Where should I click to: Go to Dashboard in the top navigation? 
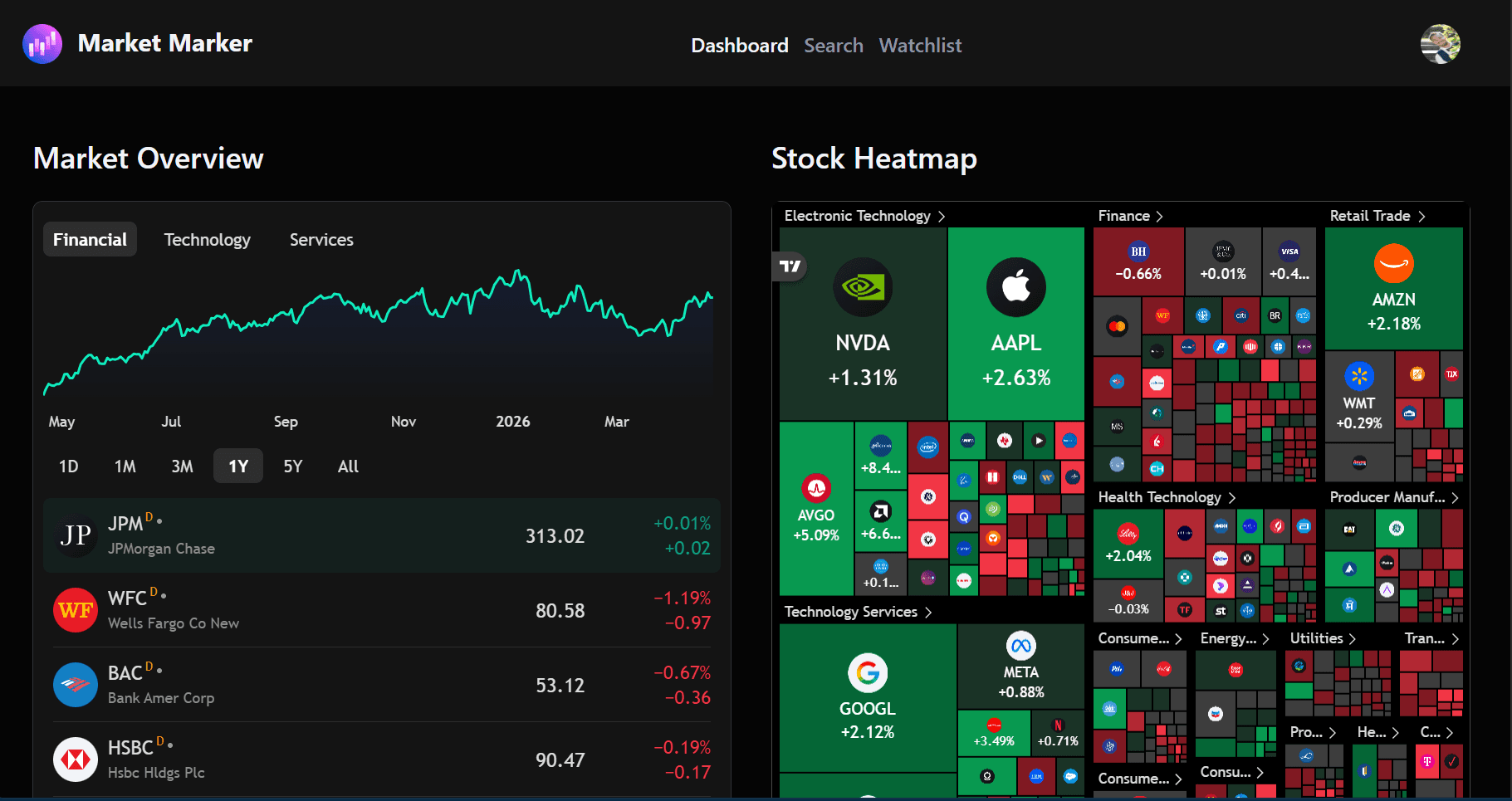tap(740, 46)
